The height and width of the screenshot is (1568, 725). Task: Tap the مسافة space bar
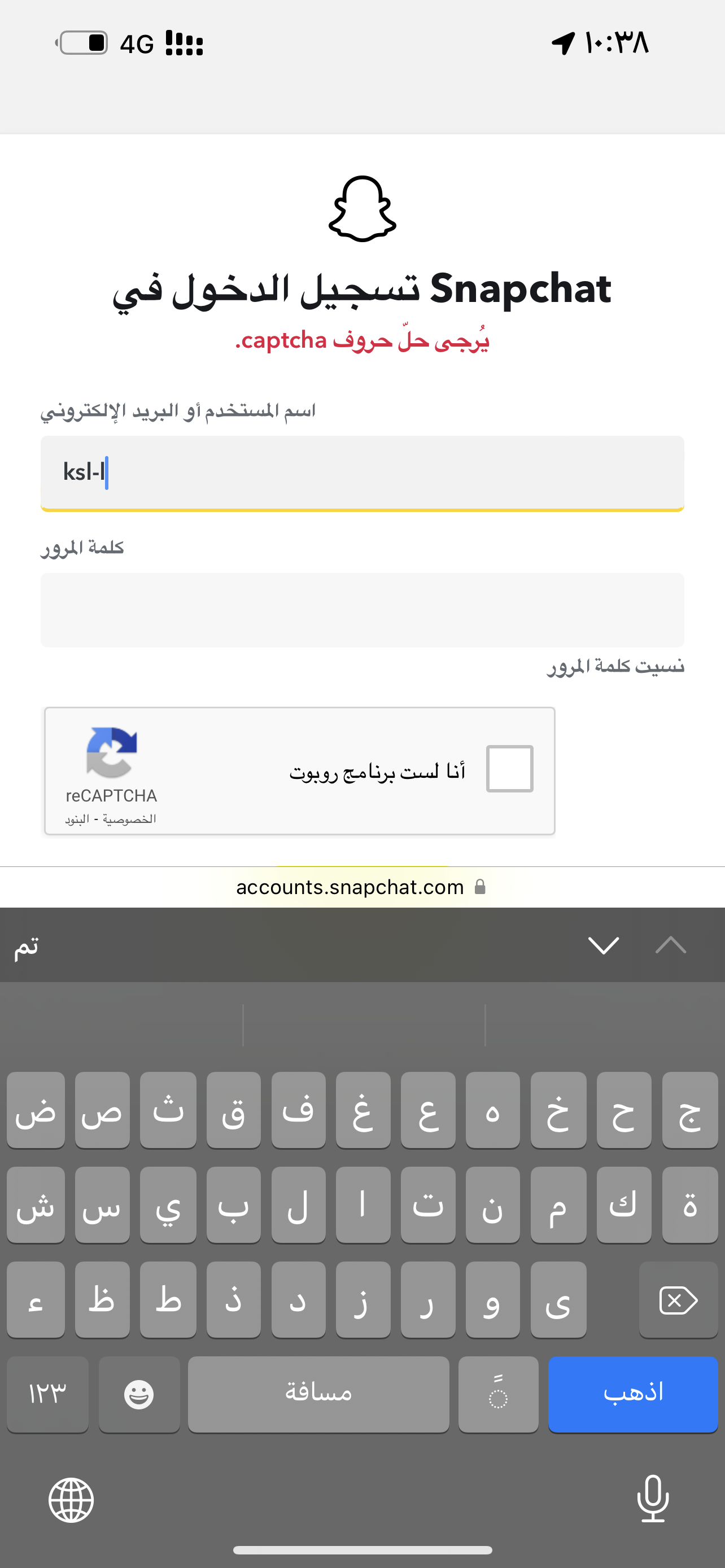tap(318, 1394)
